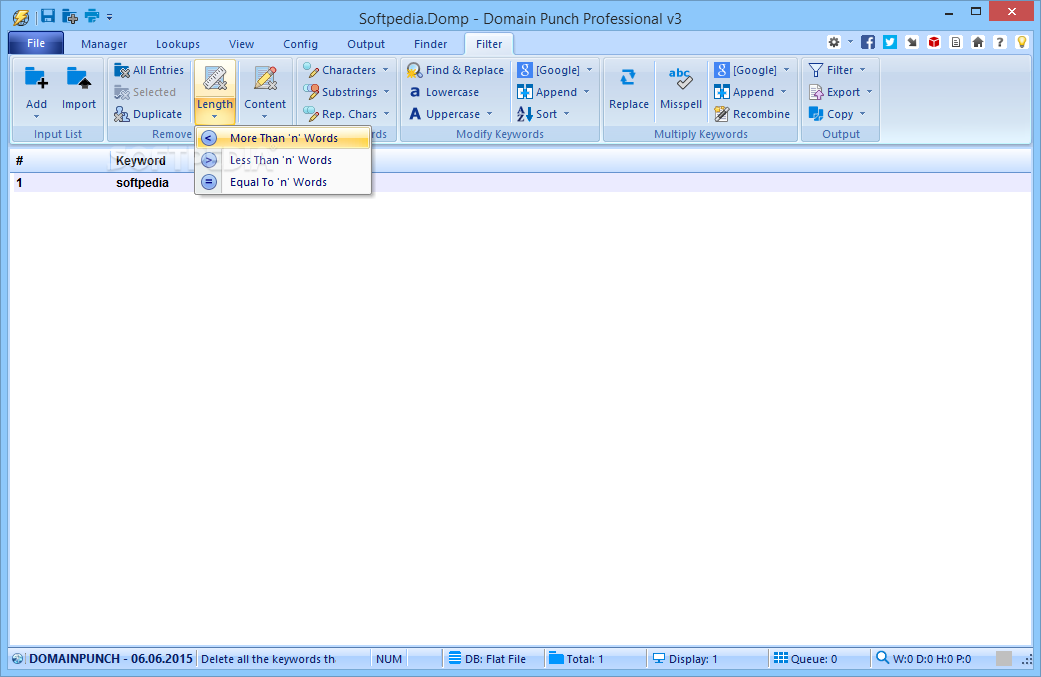Remove All Entries from list

click(149, 70)
